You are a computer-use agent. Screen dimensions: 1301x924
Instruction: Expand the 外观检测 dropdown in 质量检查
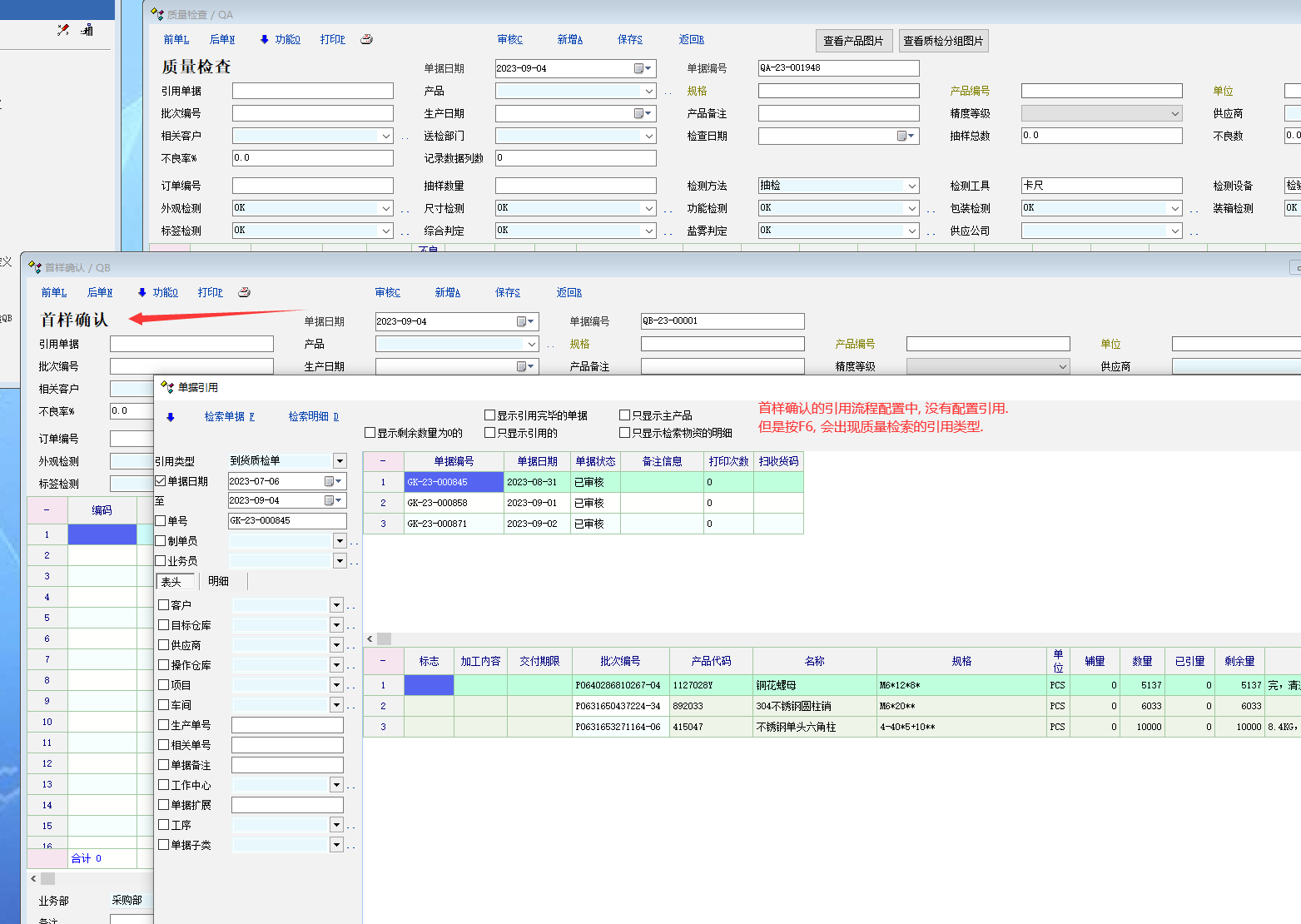(386, 208)
